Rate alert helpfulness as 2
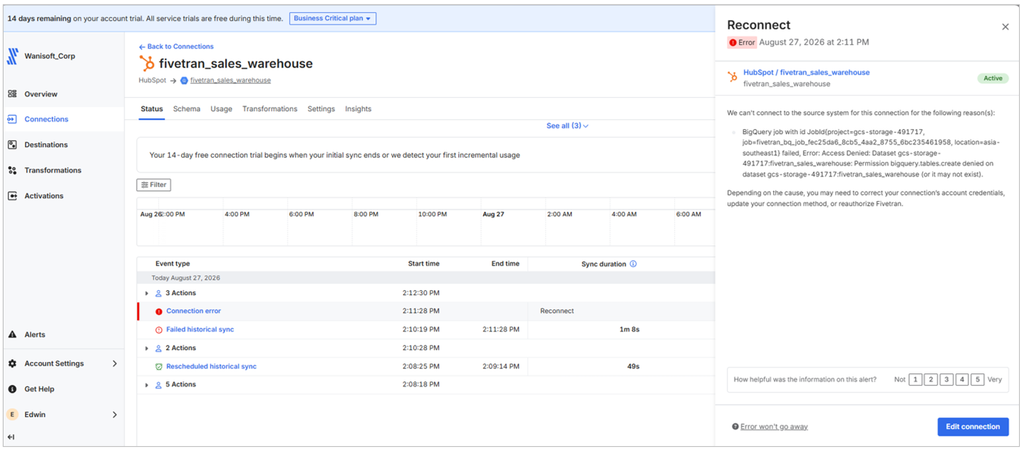1024x449 pixels. click(x=931, y=379)
